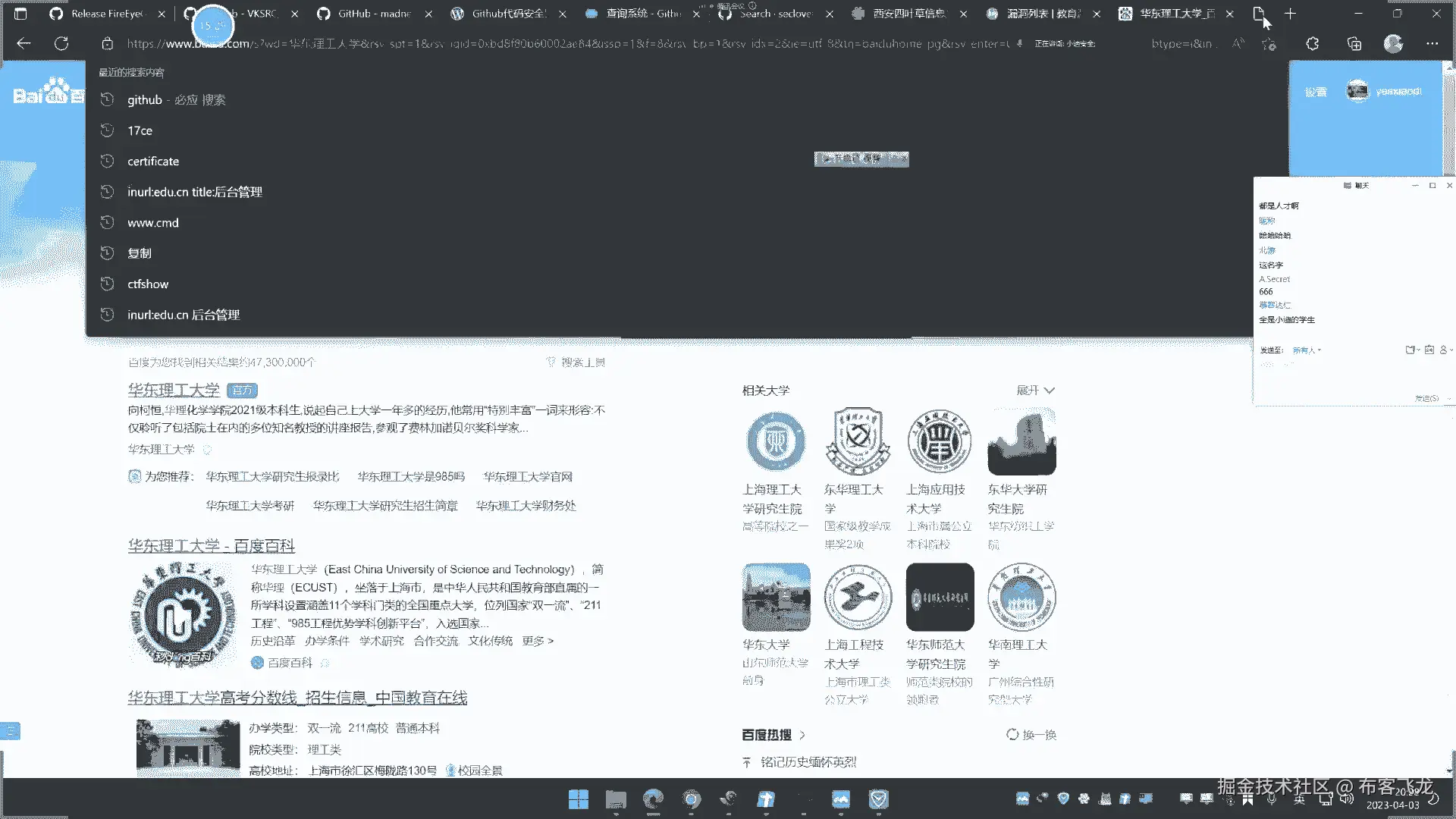Image resolution: width=1456 pixels, height=819 pixels.
Task: Open the Collections icon in the toolbar
Action: [1354, 44]
